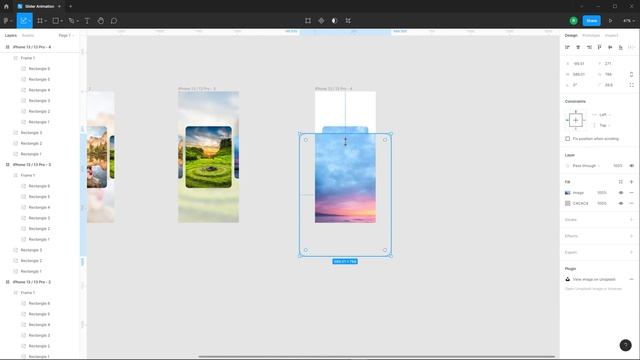Open the Page 1 pages dropdown
This screenshot has width=640, height=360.
(67, 36)
